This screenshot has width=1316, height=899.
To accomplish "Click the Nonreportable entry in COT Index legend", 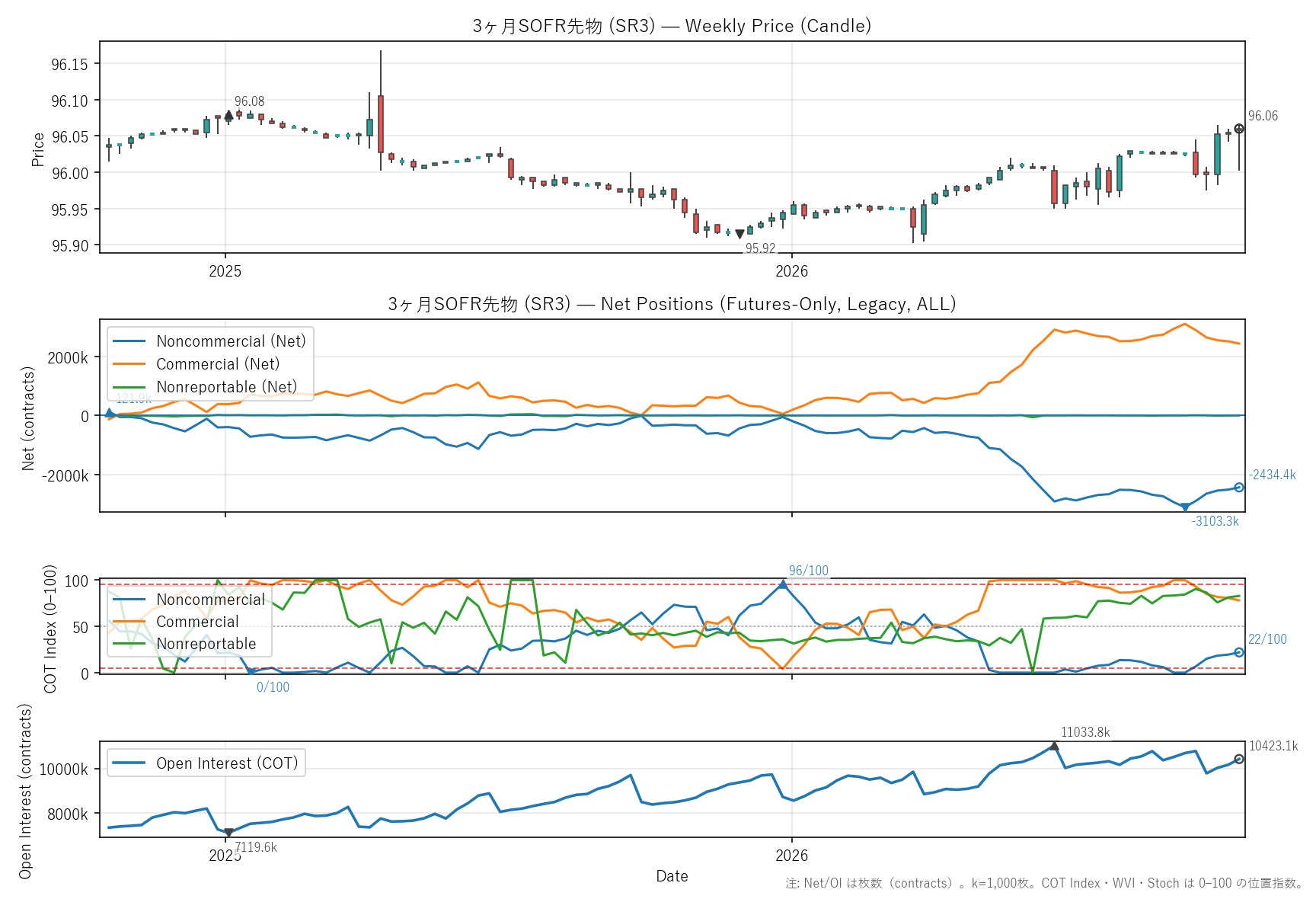I will pyautogui.click(x=185, y=644).
